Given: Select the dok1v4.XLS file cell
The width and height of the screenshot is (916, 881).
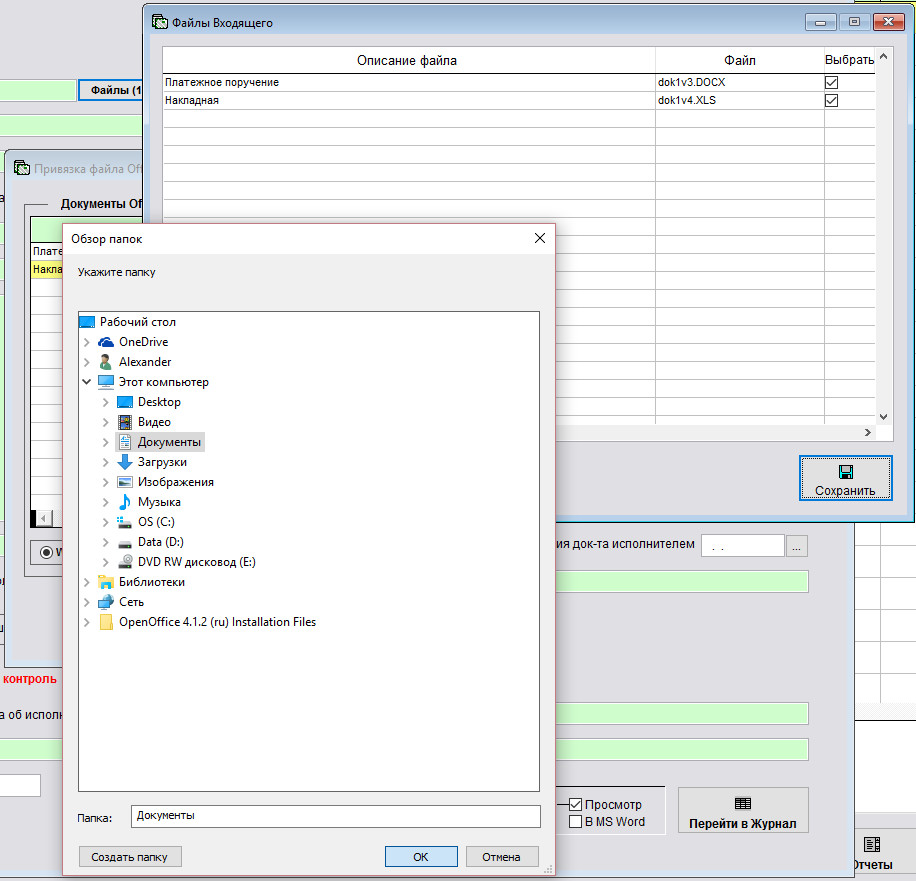Looking at the screenshot, I should 739,100.
